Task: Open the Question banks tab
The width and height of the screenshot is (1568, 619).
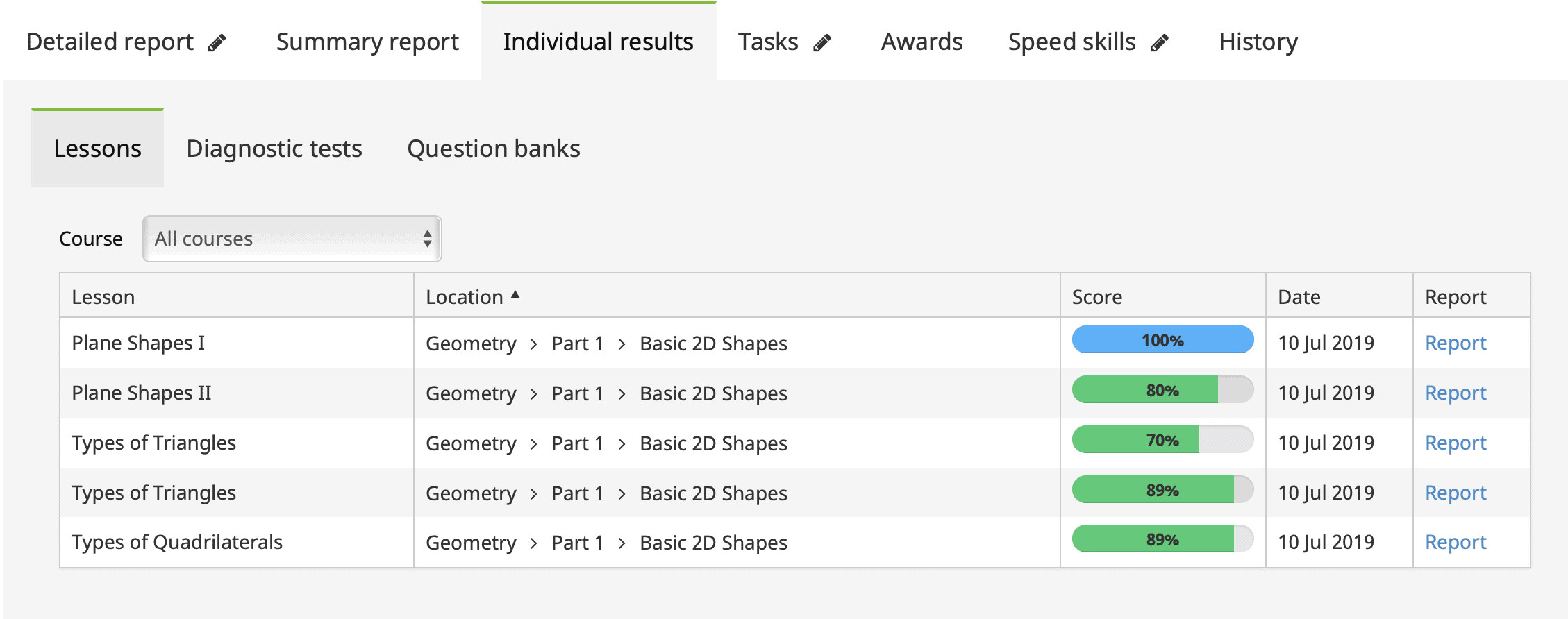Action: click(494, 149)
